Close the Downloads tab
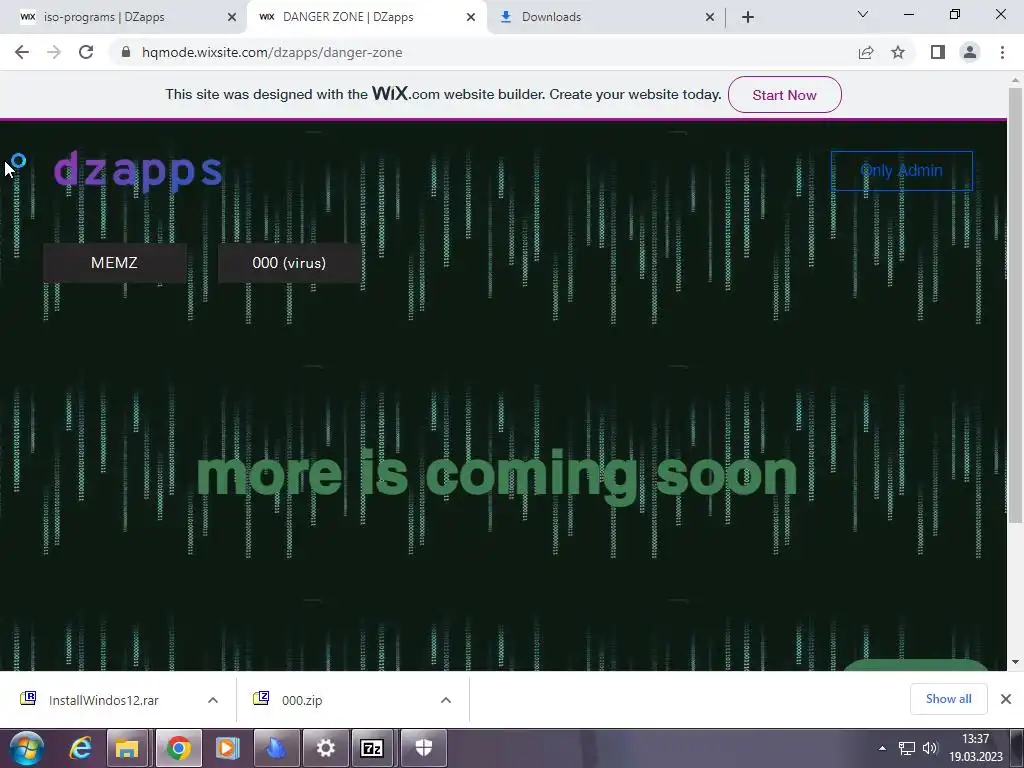This screenshot has height=768, width=1024. (710, 17)
